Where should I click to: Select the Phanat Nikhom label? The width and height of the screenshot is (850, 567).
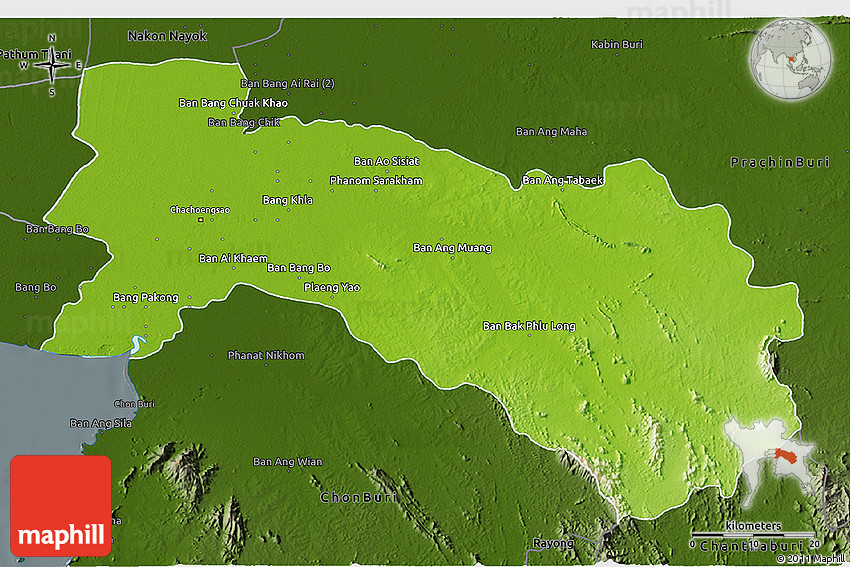266,355
